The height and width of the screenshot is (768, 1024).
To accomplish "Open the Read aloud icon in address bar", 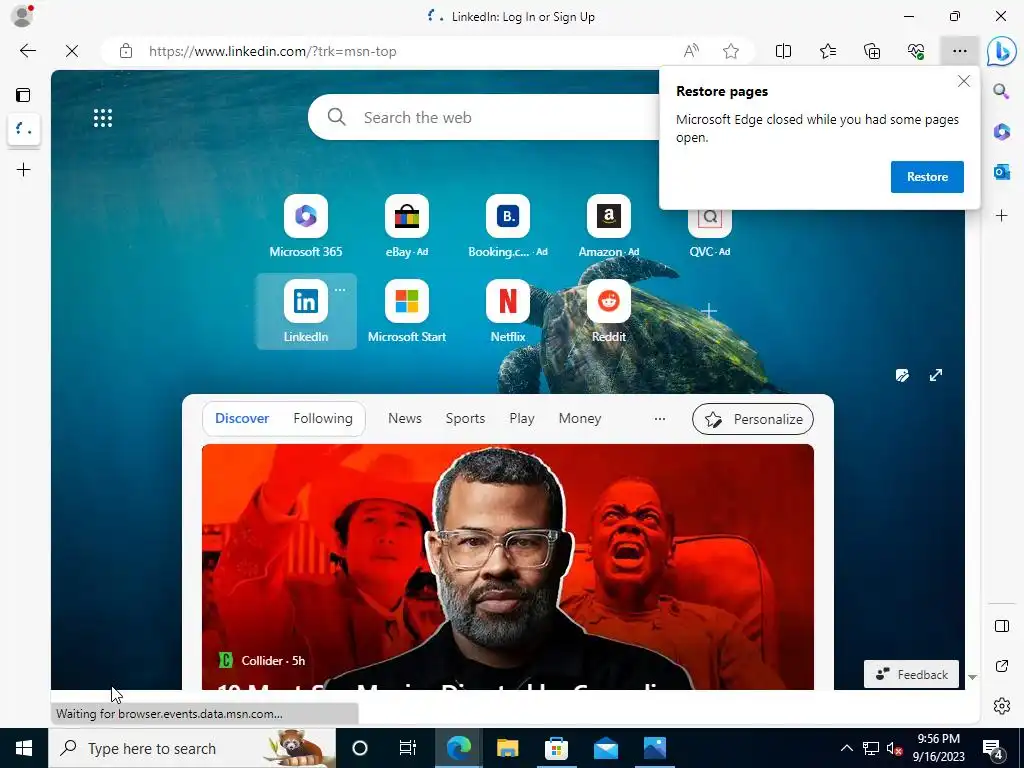I will (x=691, y=51).
